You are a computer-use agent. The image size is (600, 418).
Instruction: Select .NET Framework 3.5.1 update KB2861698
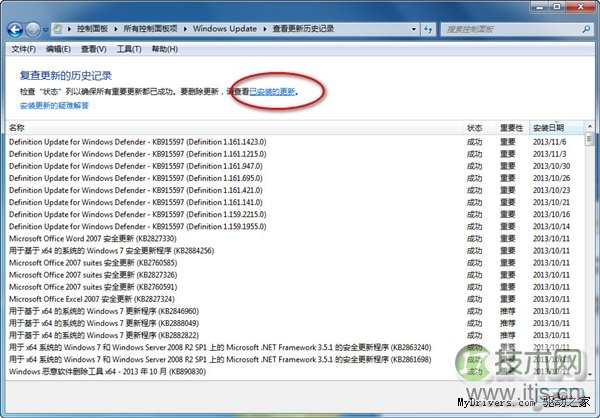tap(220, 359)
